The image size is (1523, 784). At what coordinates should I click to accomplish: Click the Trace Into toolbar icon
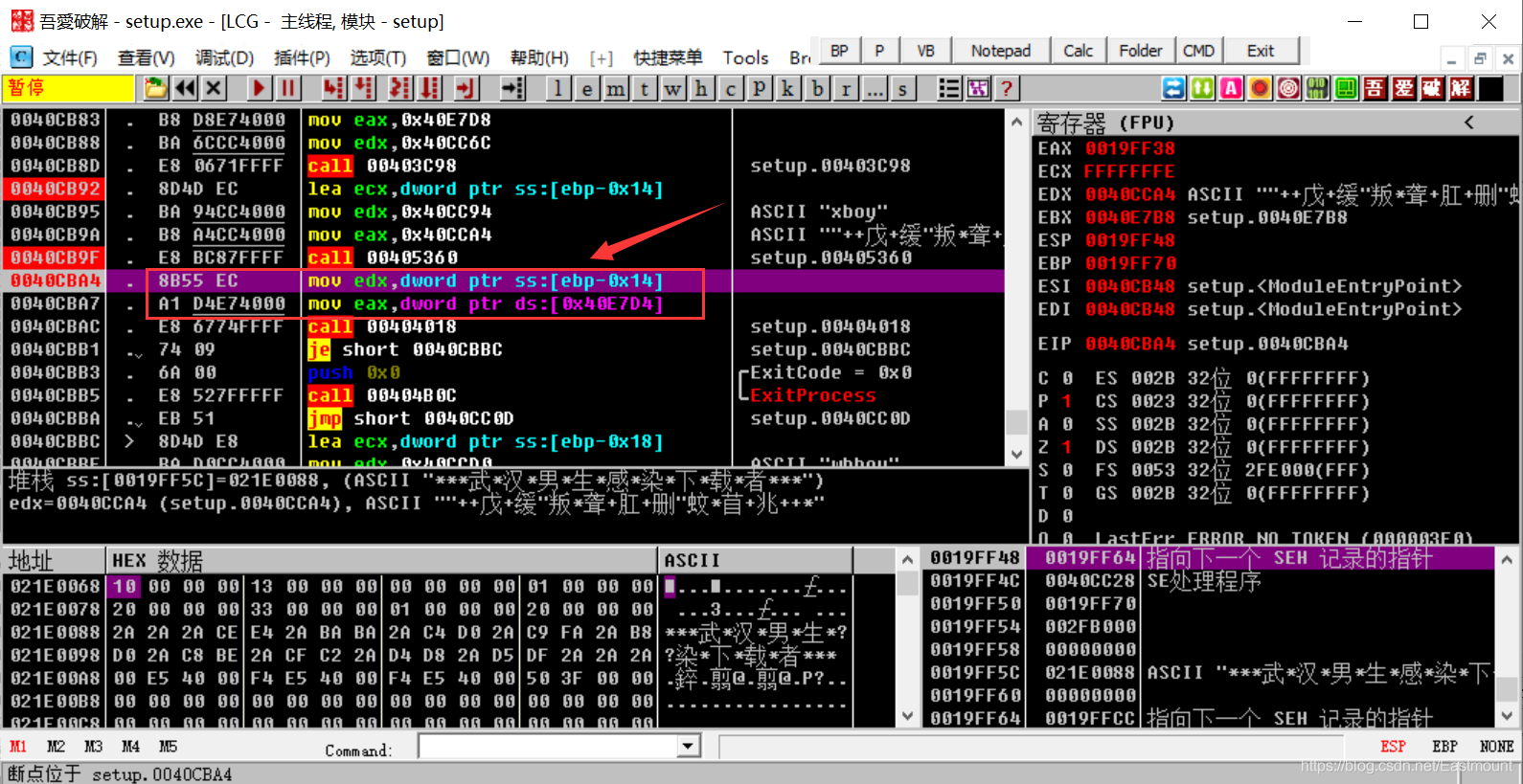pyautogui.click(x=400, y=89)
